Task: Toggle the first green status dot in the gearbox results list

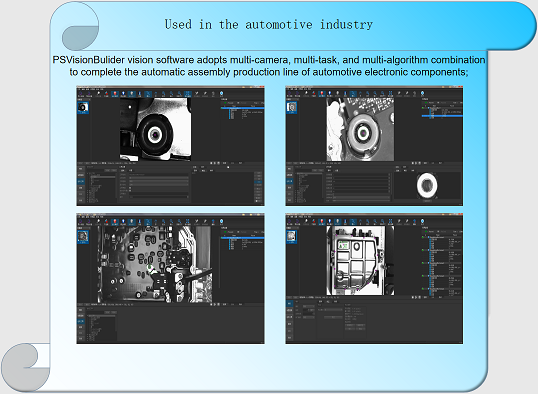Action: (423, 237)
